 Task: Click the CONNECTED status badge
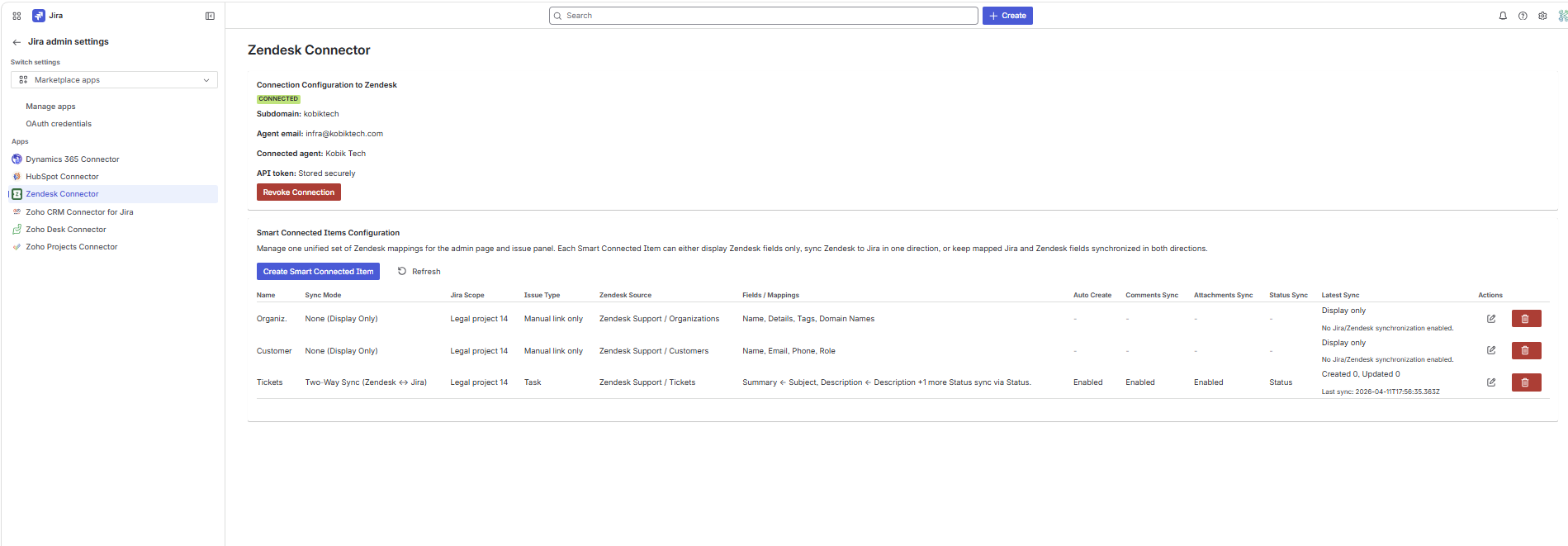pos(278,99)
